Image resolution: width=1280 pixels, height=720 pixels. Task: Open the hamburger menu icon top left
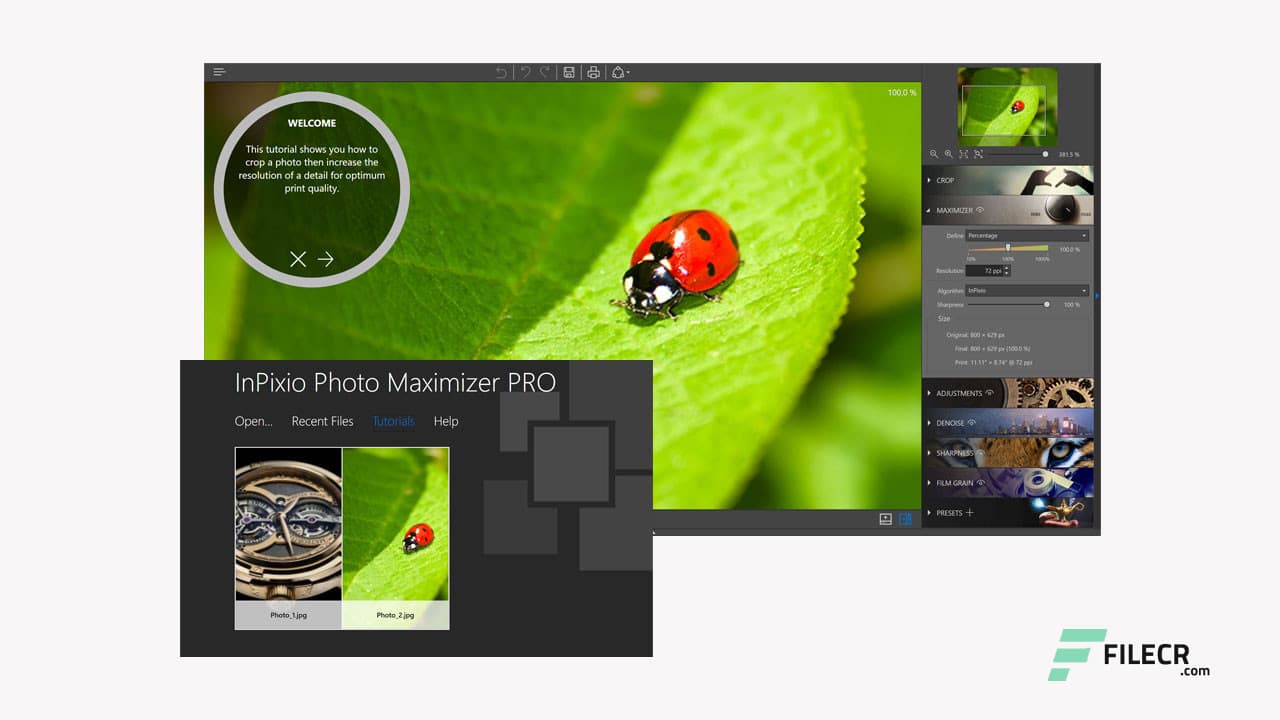point(219,71)
